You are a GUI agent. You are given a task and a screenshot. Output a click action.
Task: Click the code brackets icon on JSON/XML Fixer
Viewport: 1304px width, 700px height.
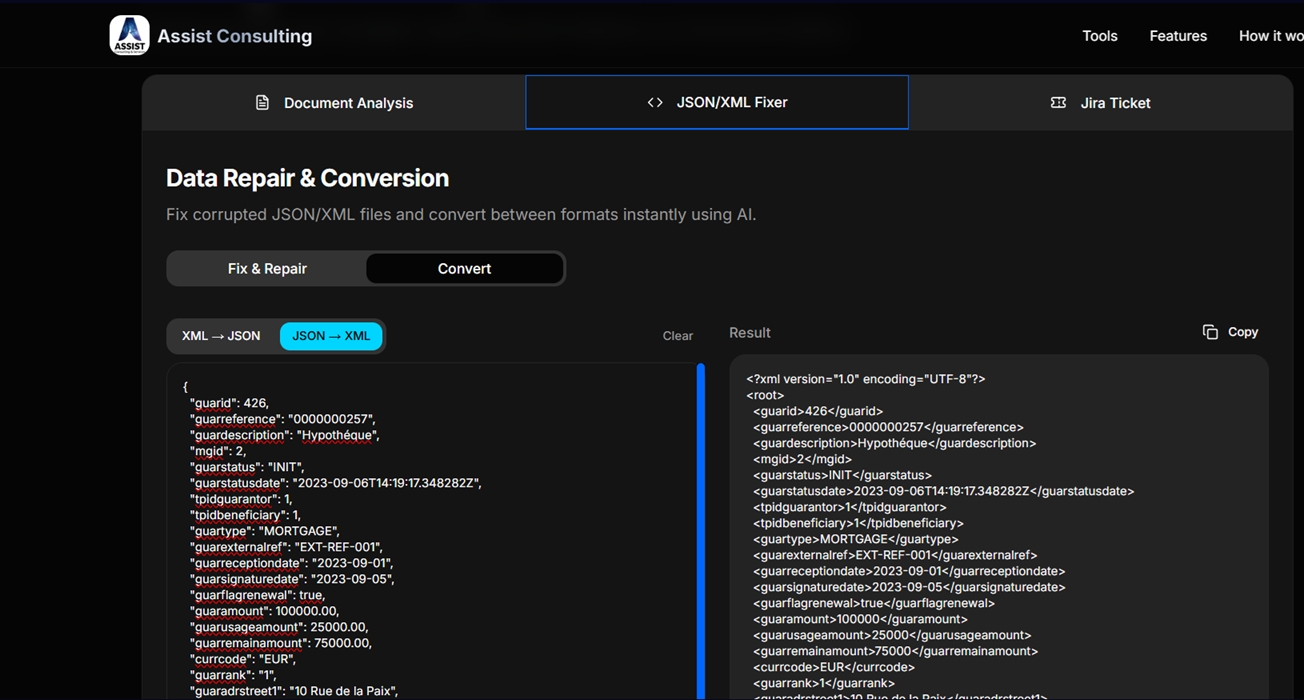[x=655, y=103]
